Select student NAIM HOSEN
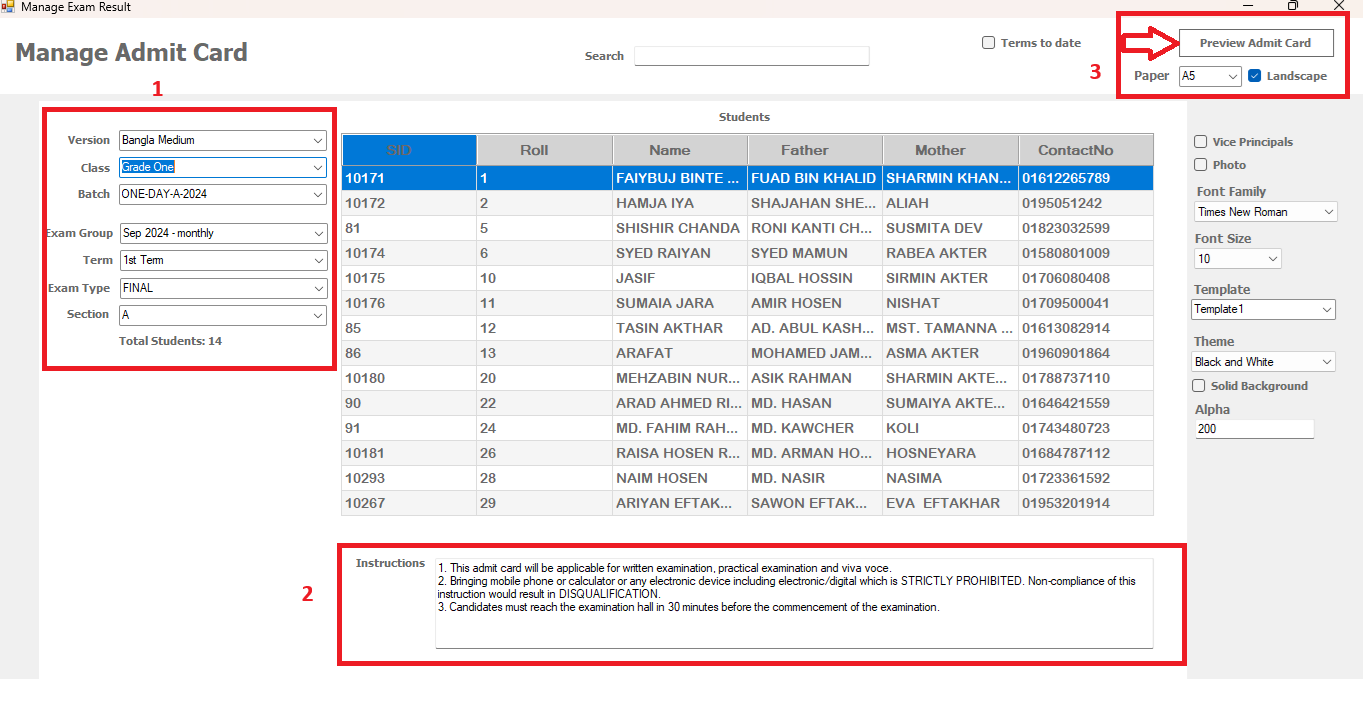This screenshot has width=1364, height=718. click(x=680, y=478)
